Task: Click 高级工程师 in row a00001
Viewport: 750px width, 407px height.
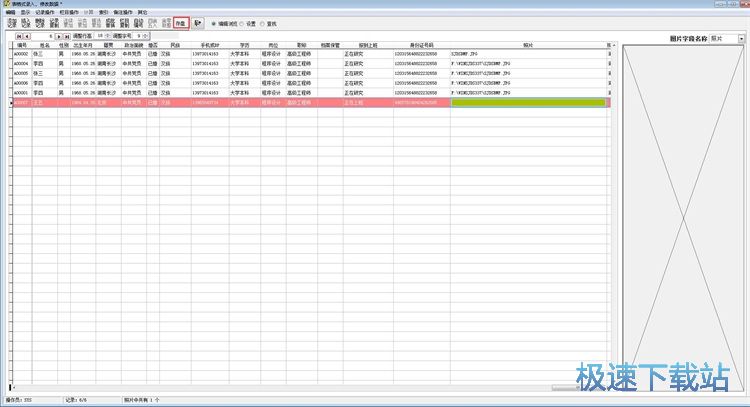Action: [x=299, y=93]
